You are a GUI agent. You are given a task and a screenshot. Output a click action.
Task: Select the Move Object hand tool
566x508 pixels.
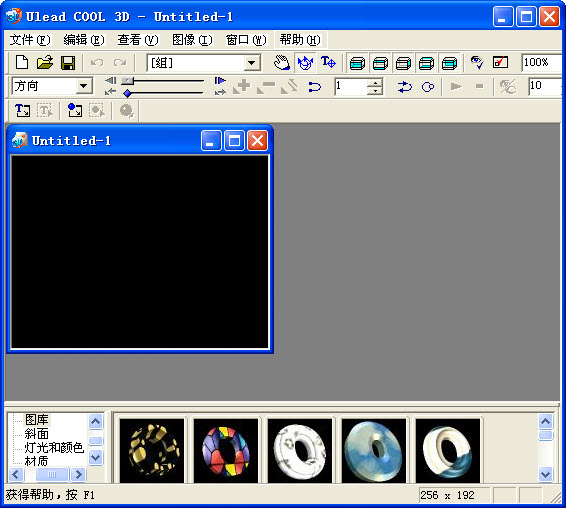click(x=282, y=62)
